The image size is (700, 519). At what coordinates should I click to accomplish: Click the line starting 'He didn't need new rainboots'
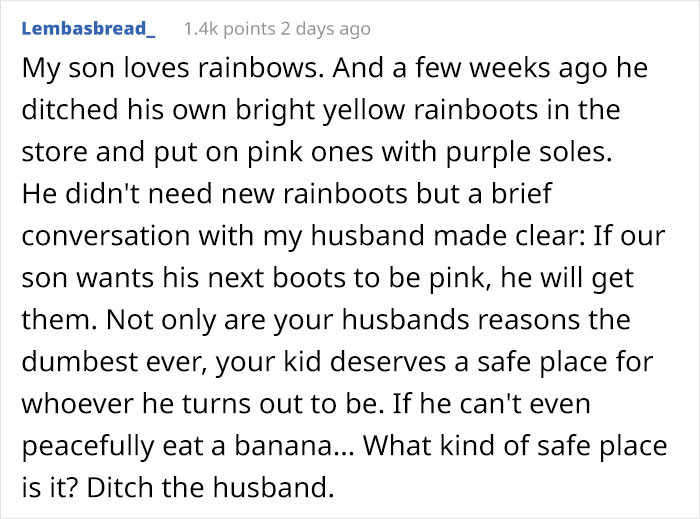(x=287, y=194)
